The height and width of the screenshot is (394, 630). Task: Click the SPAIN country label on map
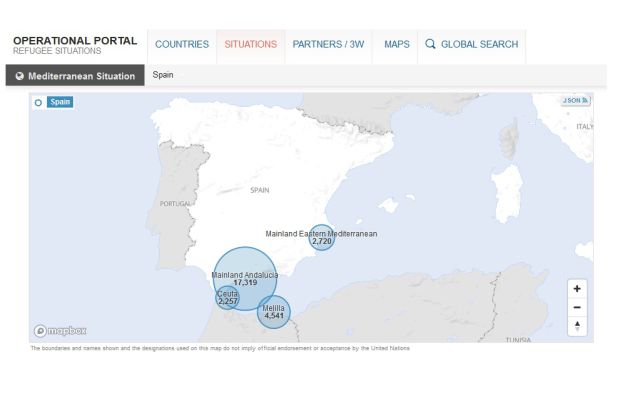pyautogui.click(x=260, y=190)
